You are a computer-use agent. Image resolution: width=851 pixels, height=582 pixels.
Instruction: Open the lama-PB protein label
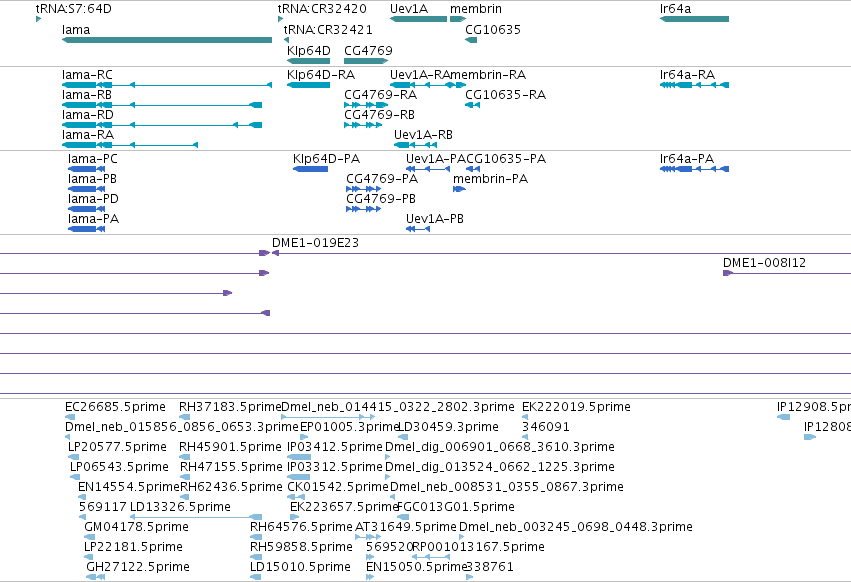92,179
